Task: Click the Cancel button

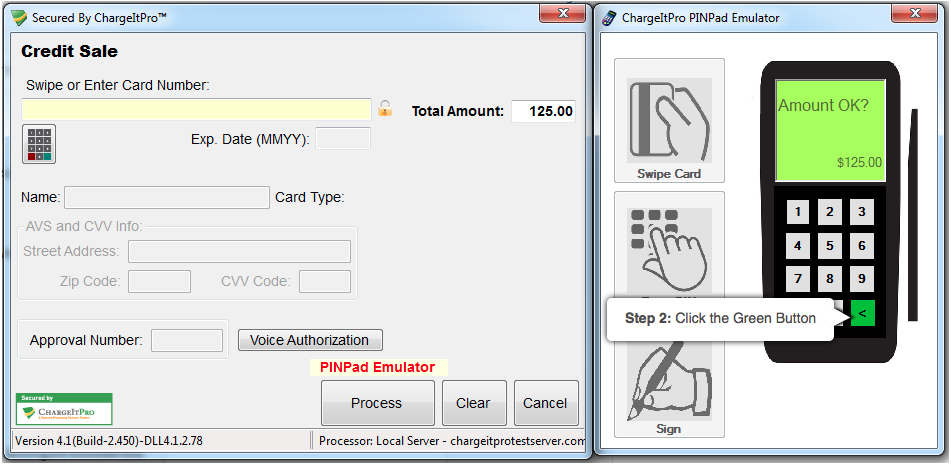Action: [x=546, y=403]
